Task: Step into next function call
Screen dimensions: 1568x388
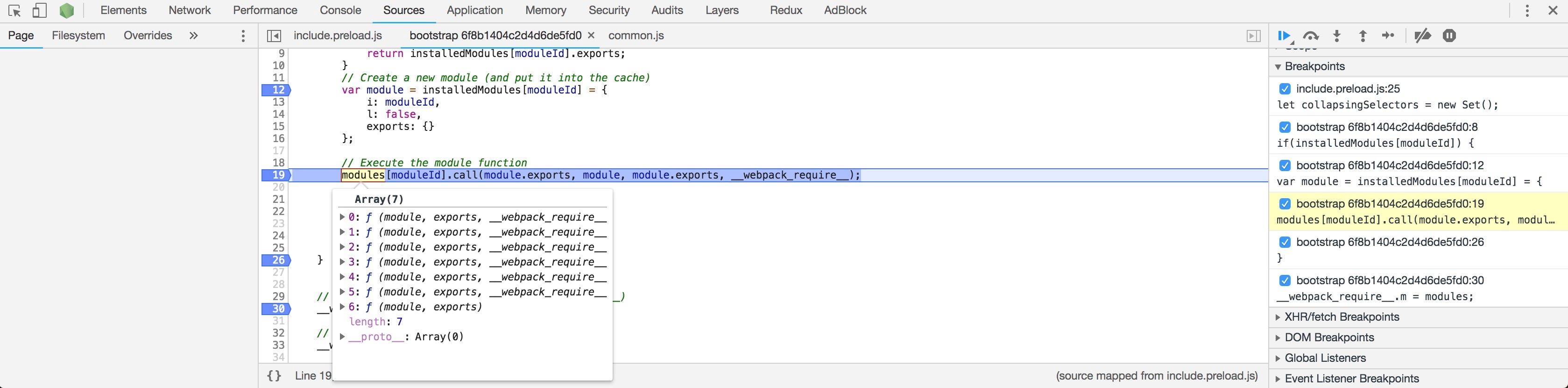Action: point(1337,36)
